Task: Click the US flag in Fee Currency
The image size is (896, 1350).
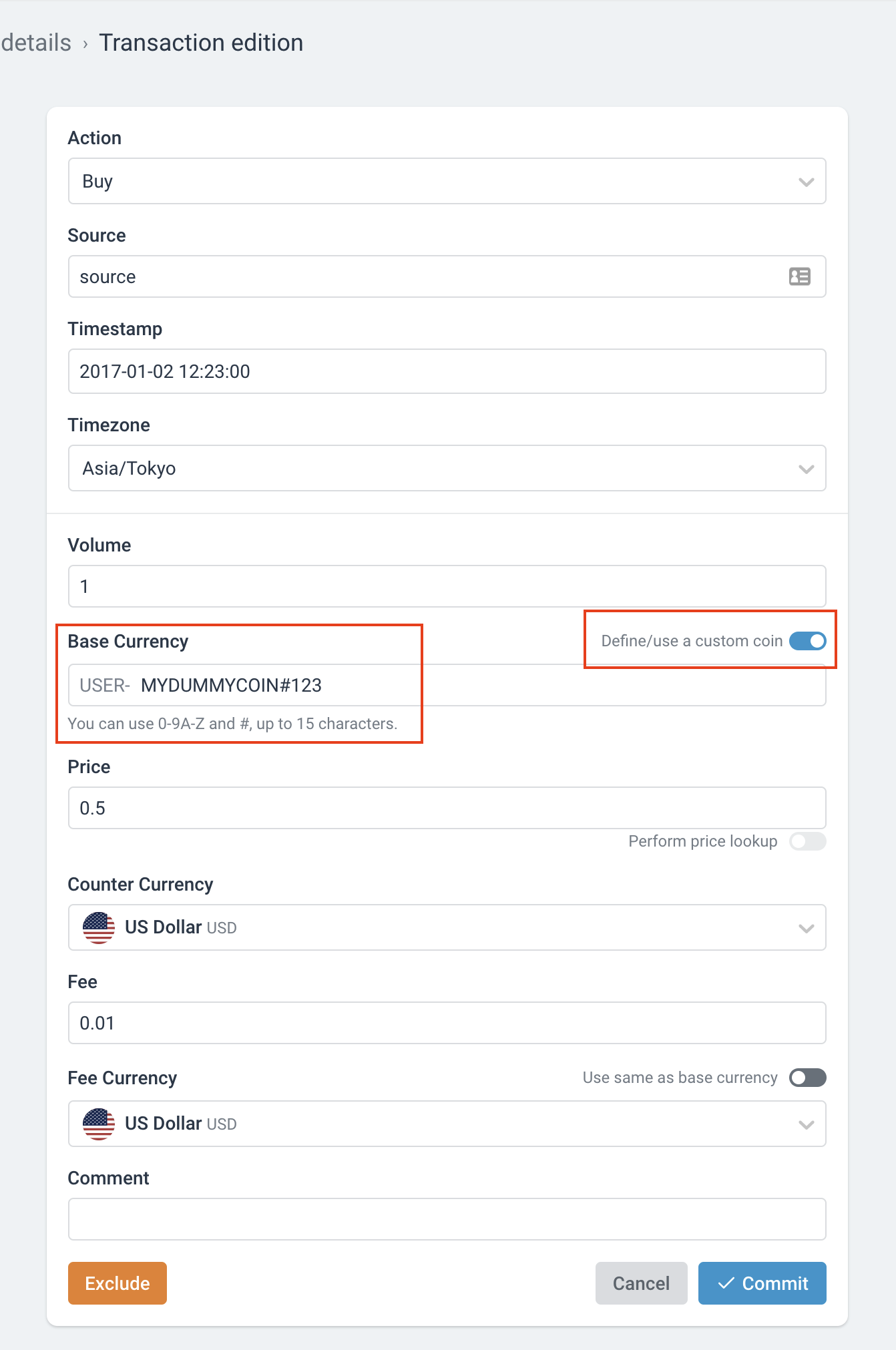Action: pos(99,1124)
